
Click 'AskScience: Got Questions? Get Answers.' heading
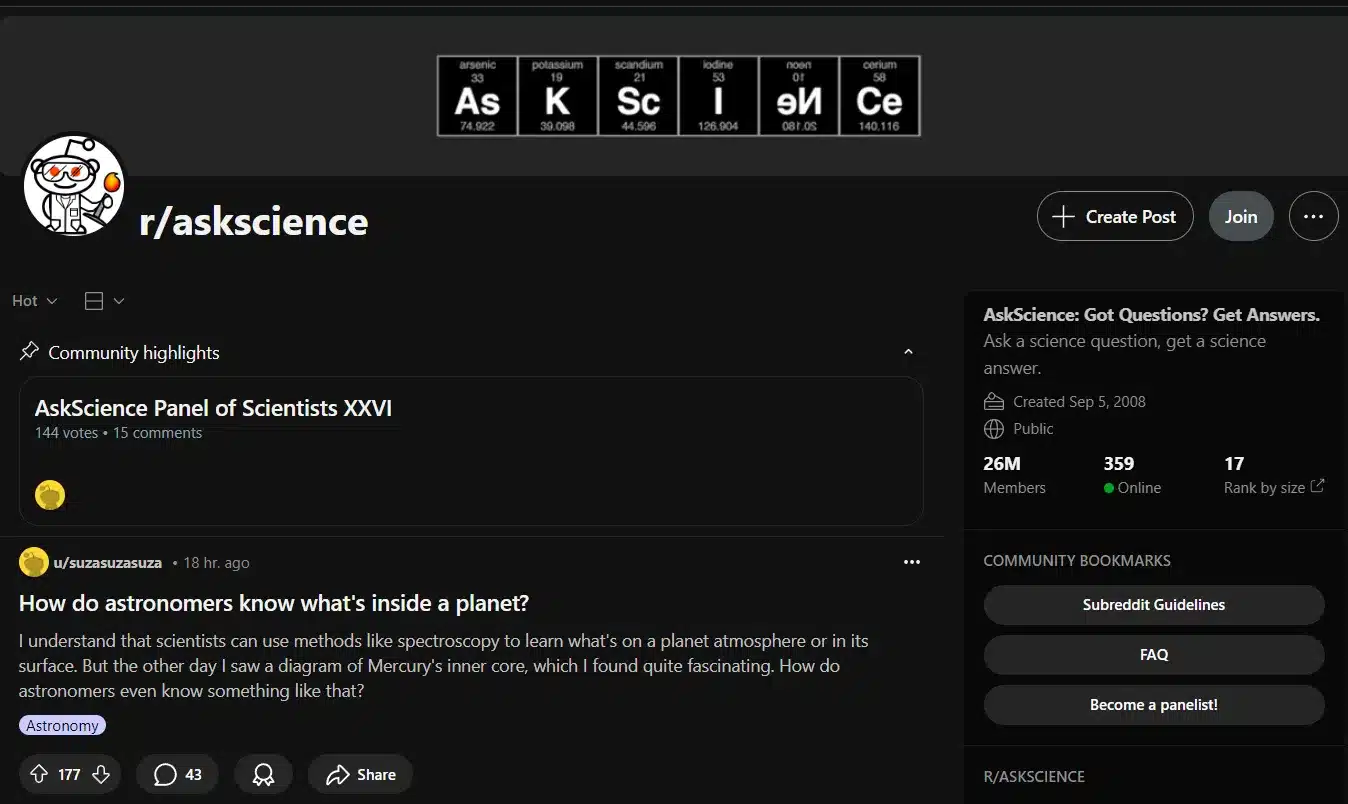[x=1152, y=315]
